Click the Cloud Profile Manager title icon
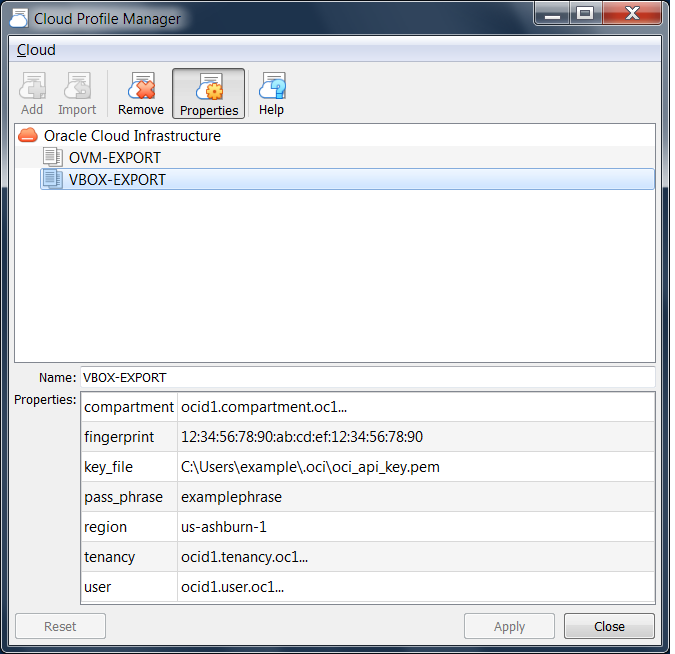Screen dimensions: 675x654 click(19, 18)
